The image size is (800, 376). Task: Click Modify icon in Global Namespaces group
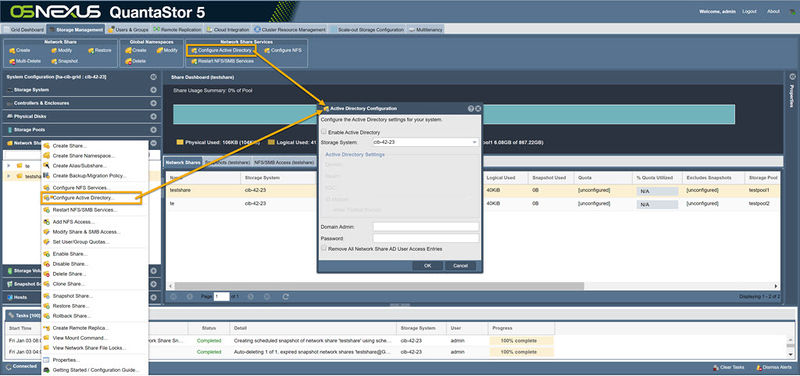[x=160, y=51]
